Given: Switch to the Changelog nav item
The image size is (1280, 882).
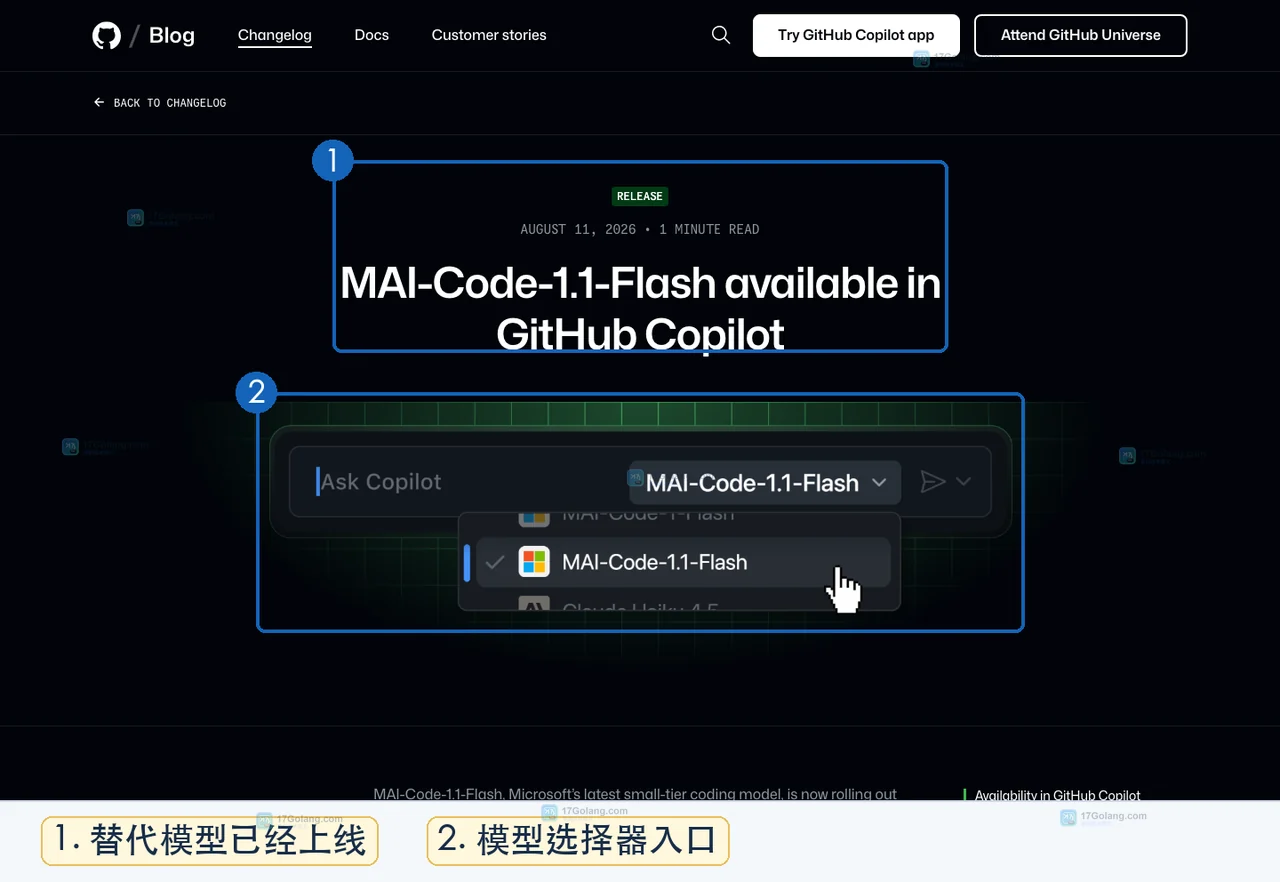Looking at the screenshot, I should point(275,35).
